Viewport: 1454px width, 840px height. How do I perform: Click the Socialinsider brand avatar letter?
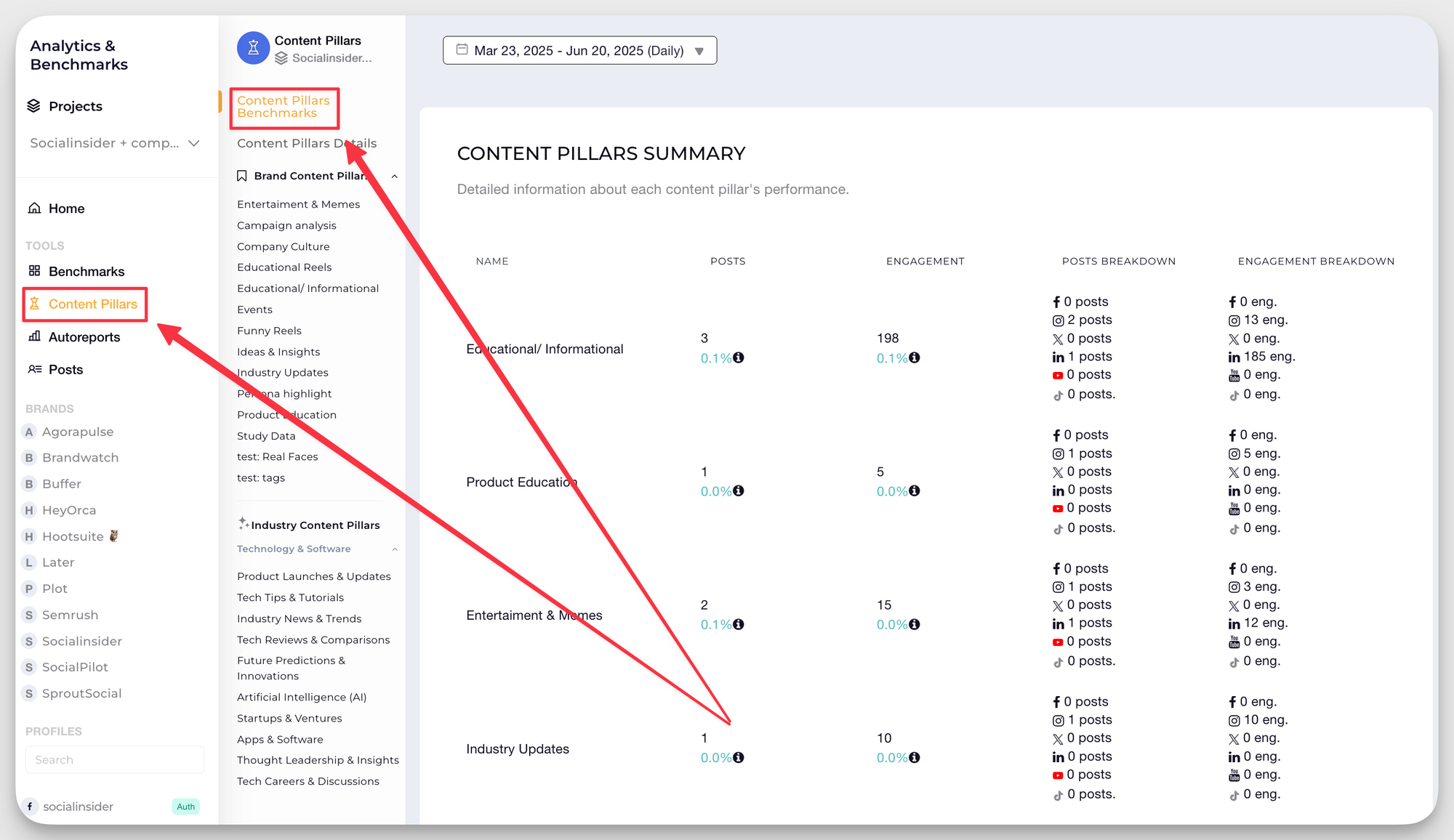(29, 641)
